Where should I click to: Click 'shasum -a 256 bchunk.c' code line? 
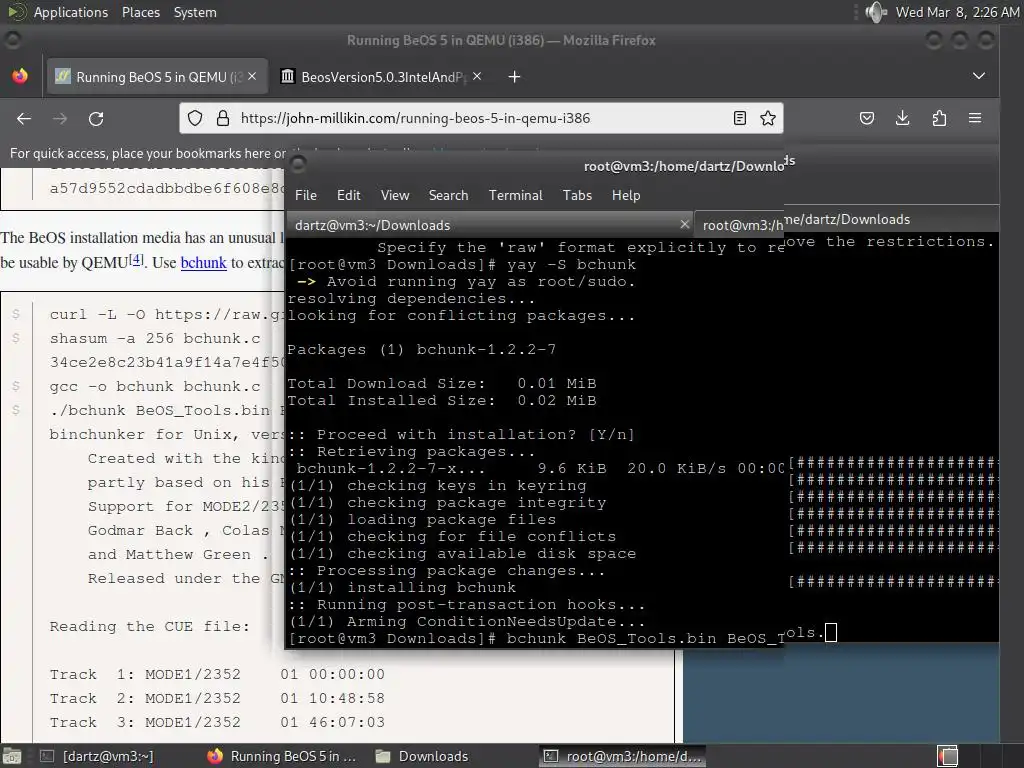(x=155, y=338)
